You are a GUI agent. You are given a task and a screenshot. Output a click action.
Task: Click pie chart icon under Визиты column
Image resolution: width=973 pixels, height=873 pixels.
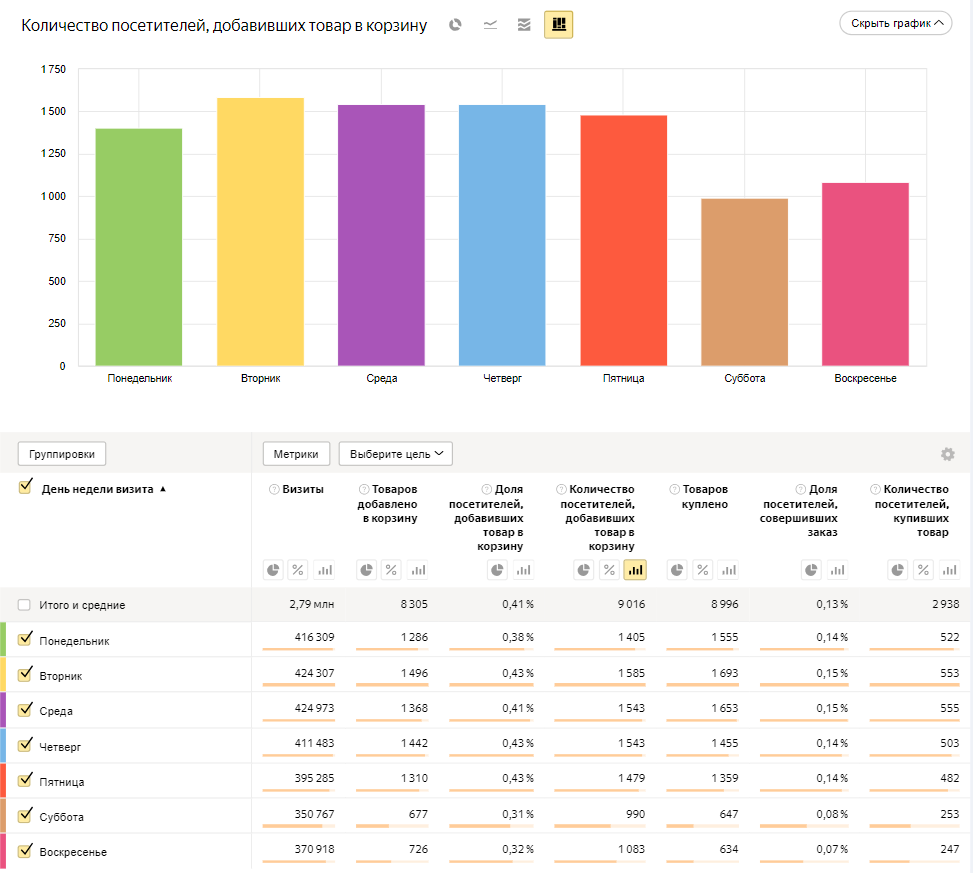click(273, 570)
